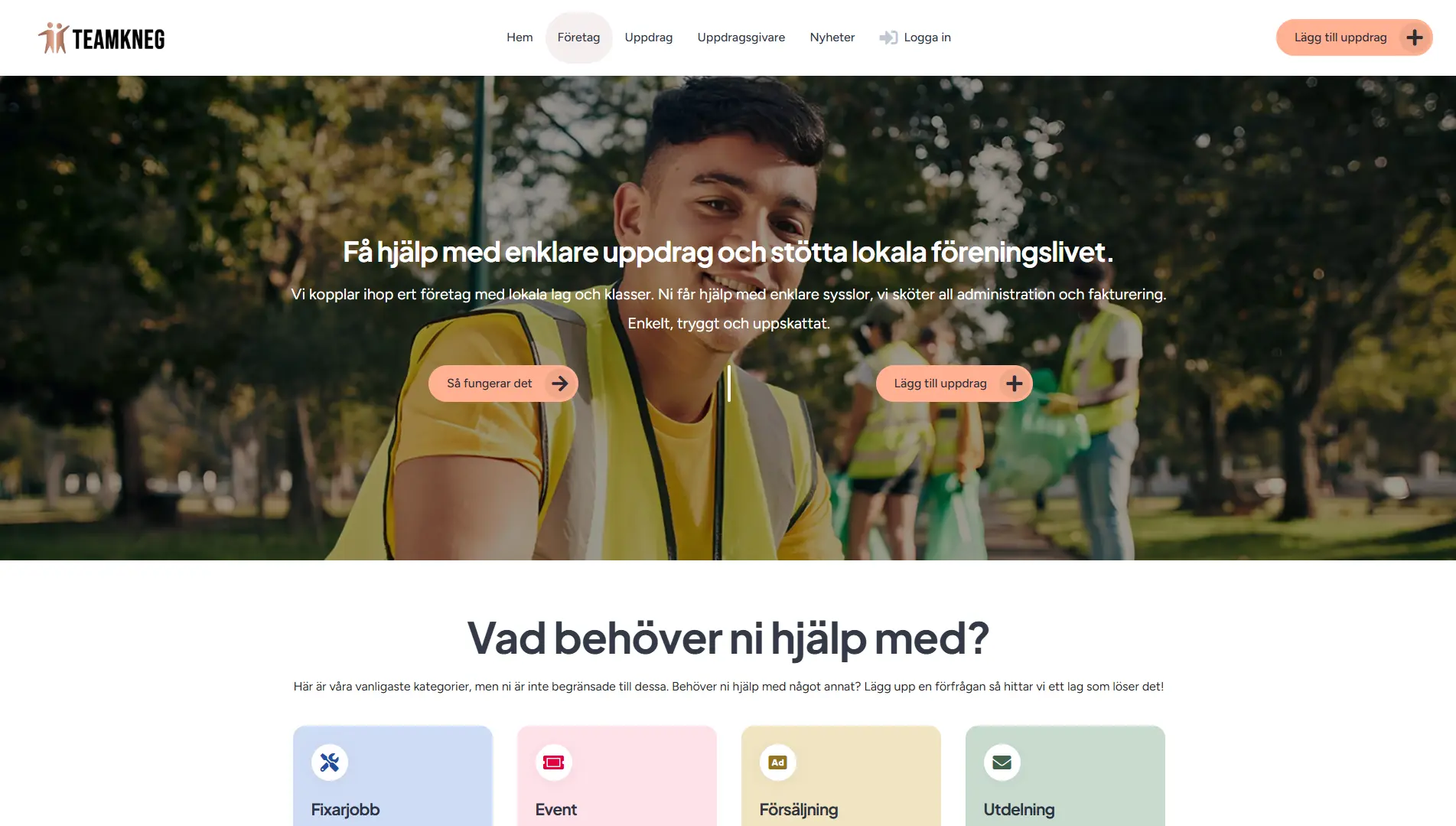Open the Fixarjobb category card
This screenshot has height=826, width=1456.
click(x=393, y=776)
